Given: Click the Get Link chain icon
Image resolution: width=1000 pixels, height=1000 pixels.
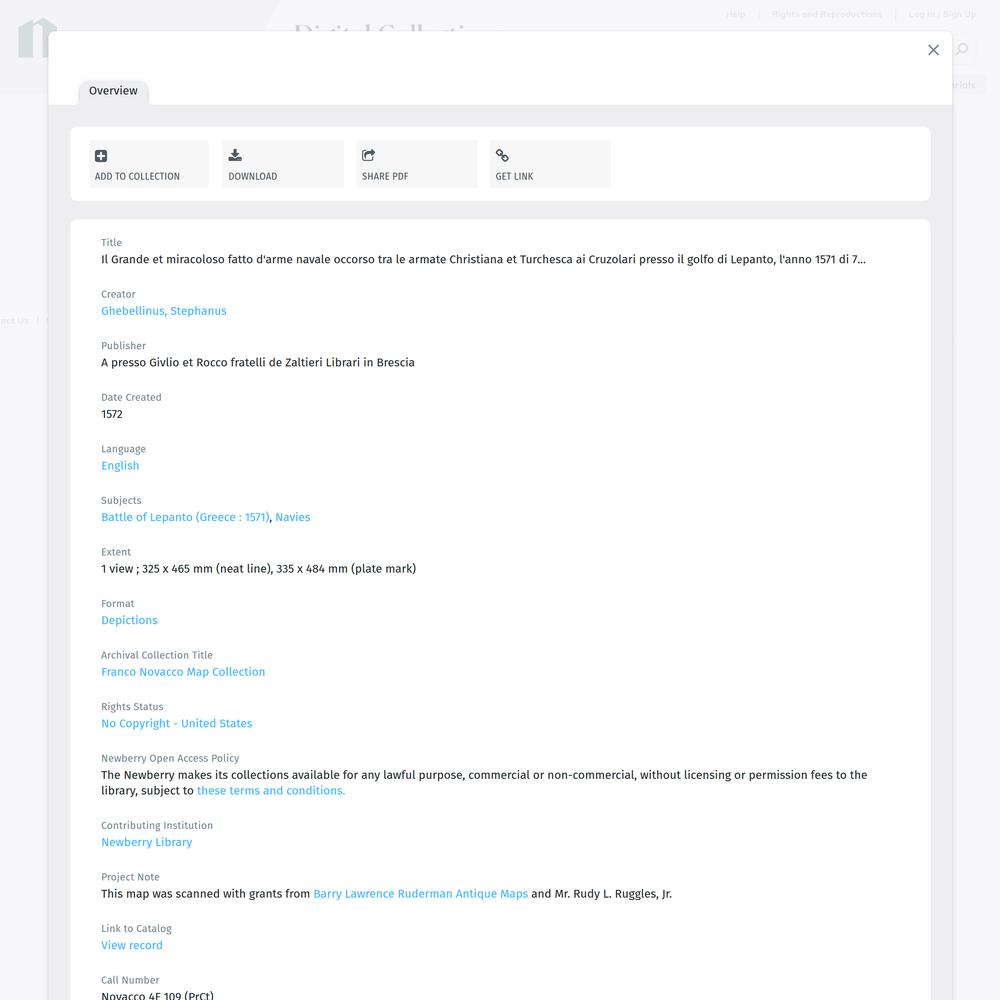Looking at the screenshot, I should [503, 155].
